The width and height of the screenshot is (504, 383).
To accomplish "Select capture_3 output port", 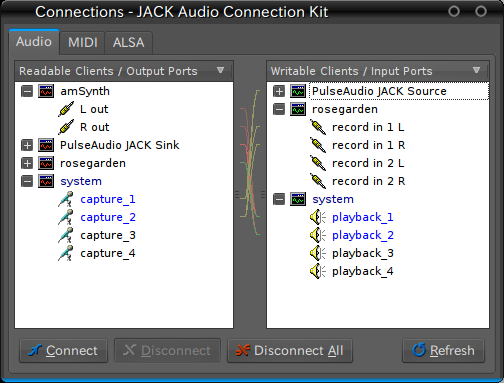I will (x=108, y=235).
